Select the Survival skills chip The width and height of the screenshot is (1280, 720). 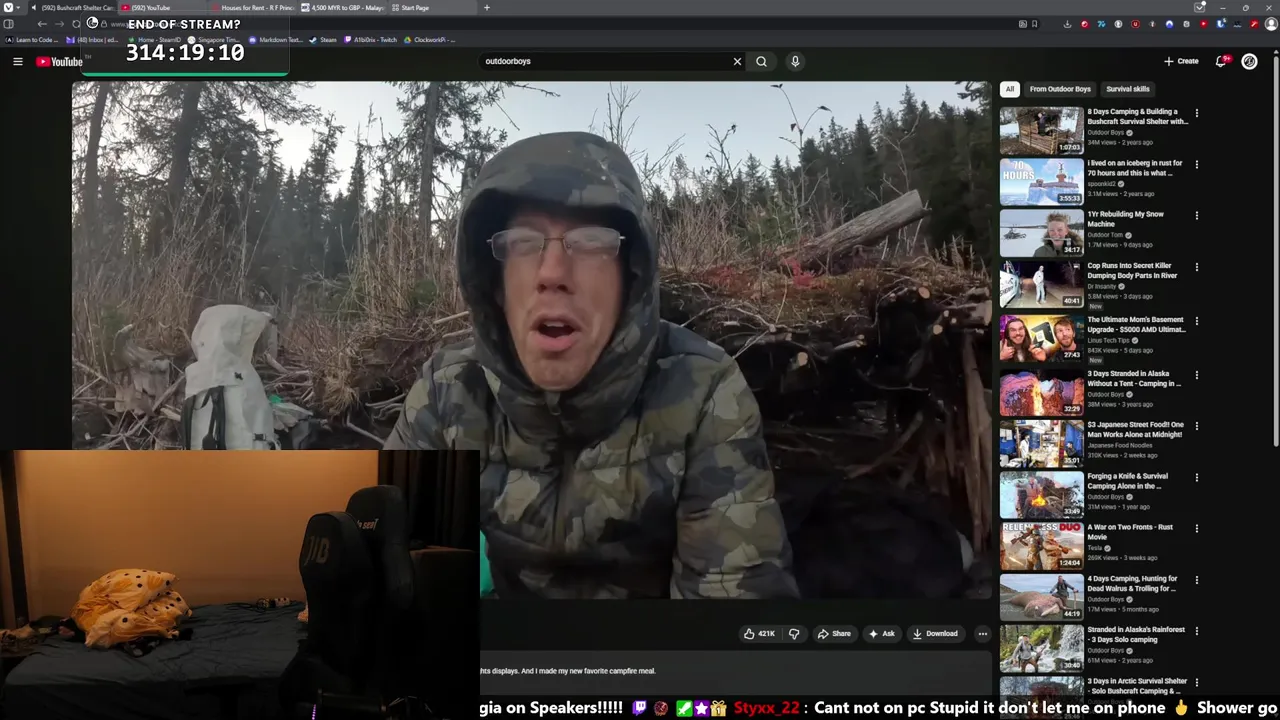1127,89
